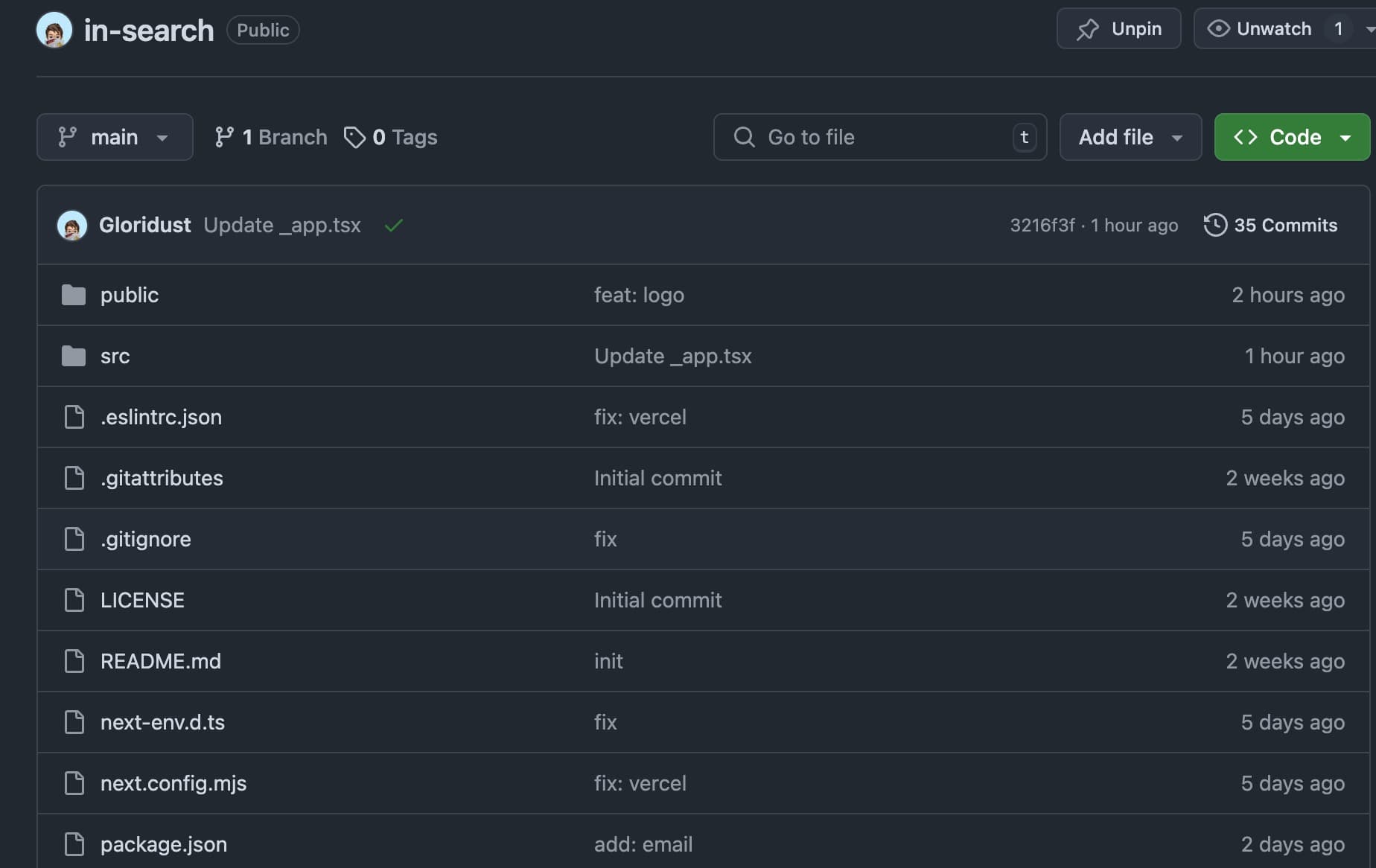Click the green check status icon
Screen dimensions: 1376x868
tap(394, 225)
